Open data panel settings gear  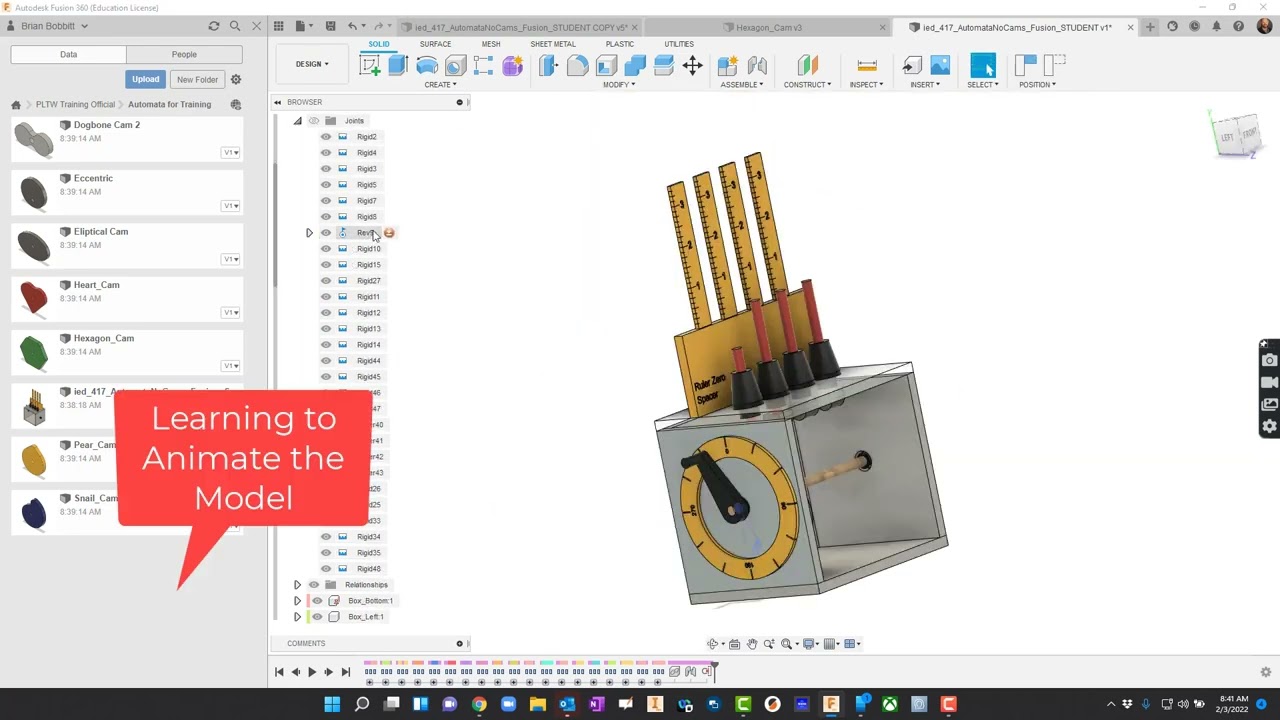click(x=236, y=79)
